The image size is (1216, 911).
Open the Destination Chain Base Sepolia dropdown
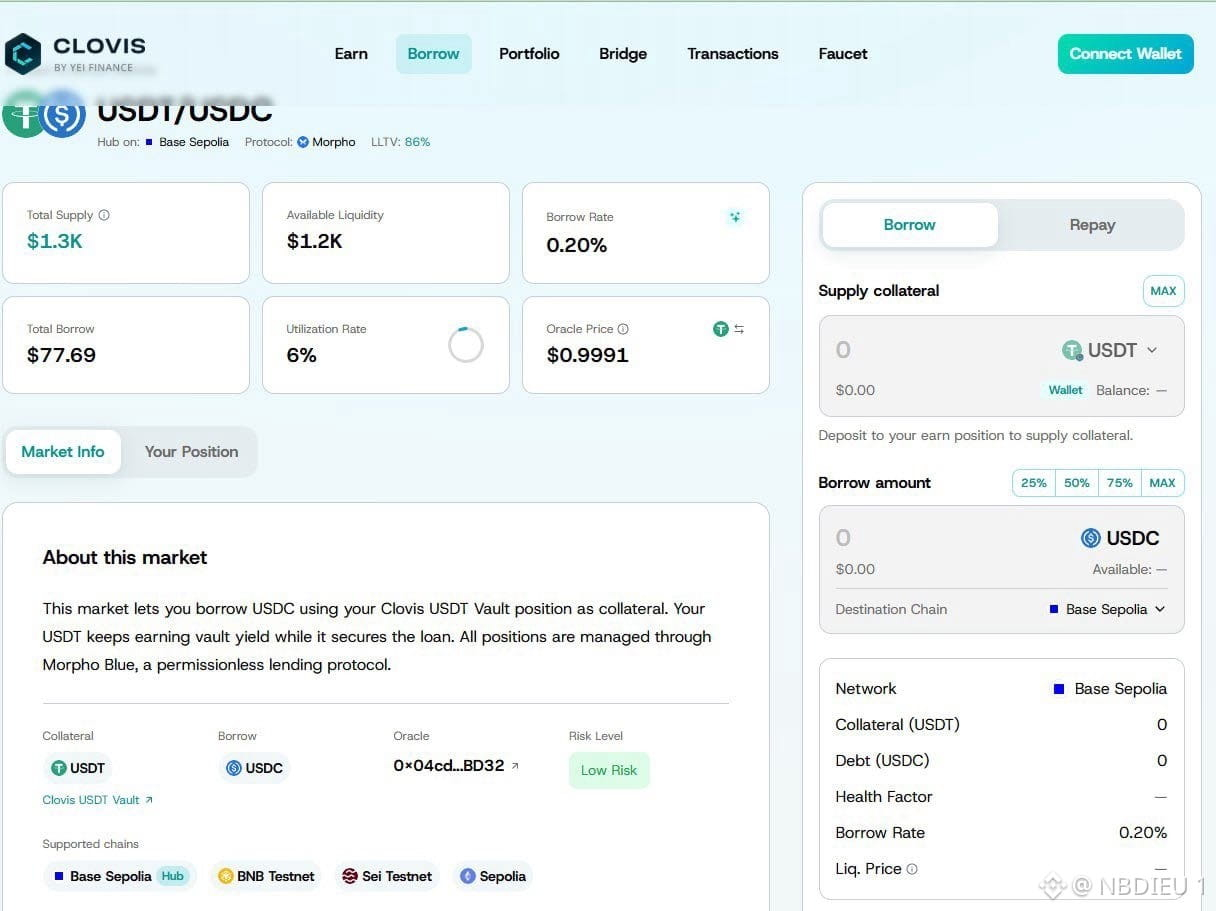click(x=1107, y=609)
